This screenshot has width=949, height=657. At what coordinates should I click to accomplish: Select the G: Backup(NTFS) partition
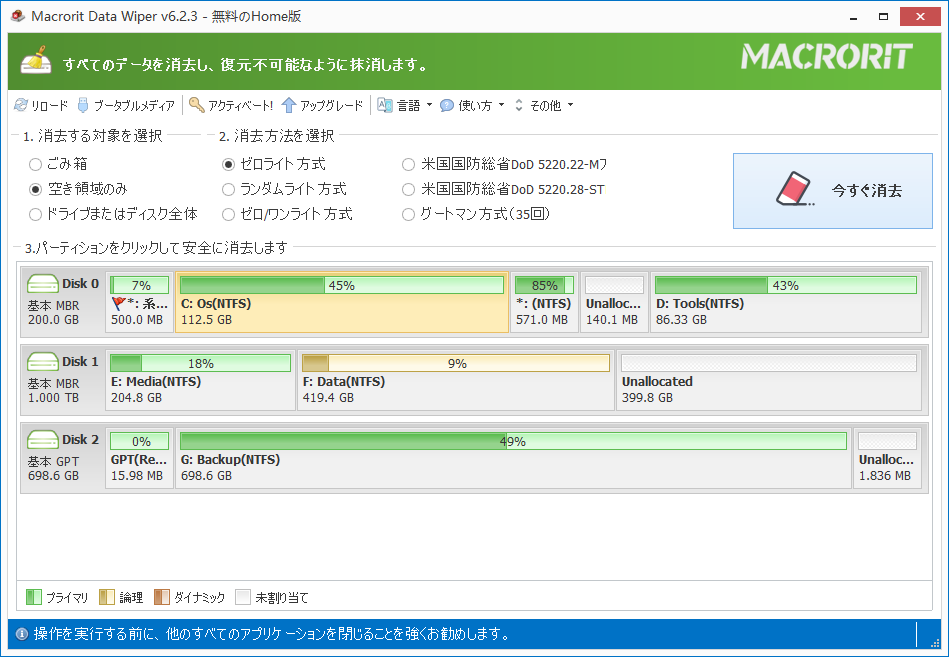[513, 459]
